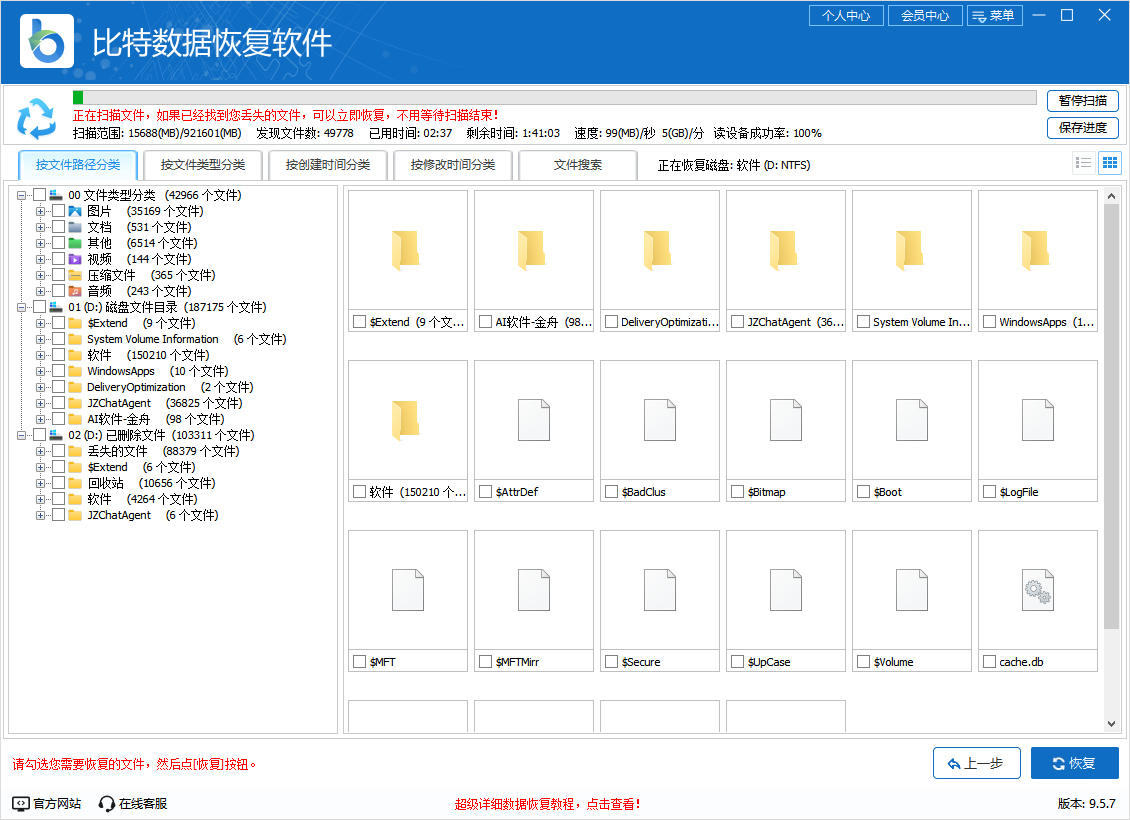
Task: Expand the 音频 tree node
Action: pyautogui.click(x=41, y=291)
